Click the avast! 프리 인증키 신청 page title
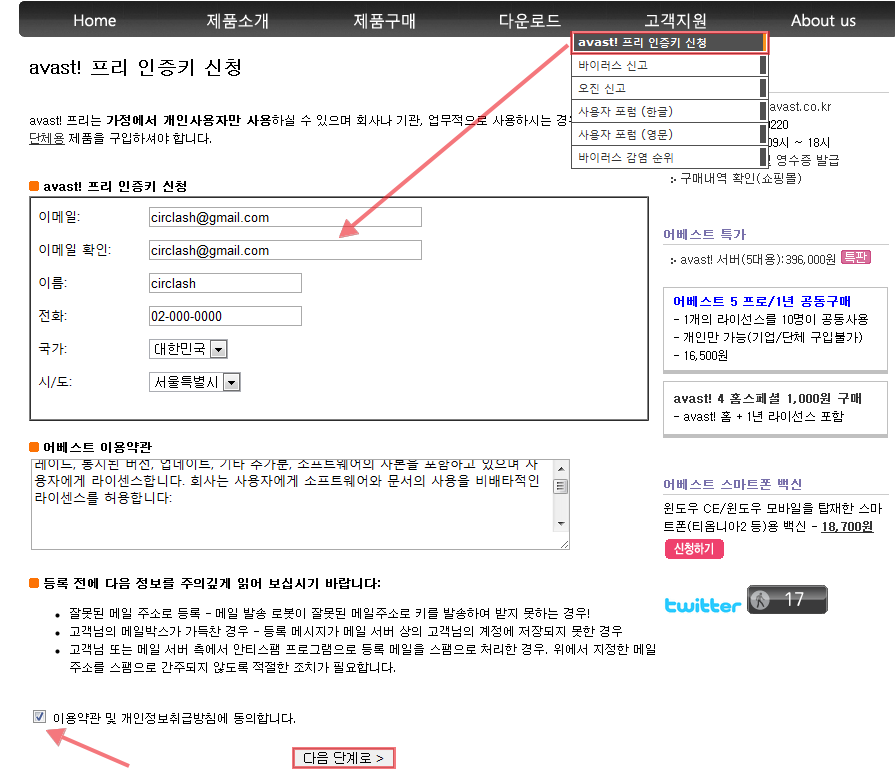The height and width of the screenshot is (775, 895). (135, 67)
